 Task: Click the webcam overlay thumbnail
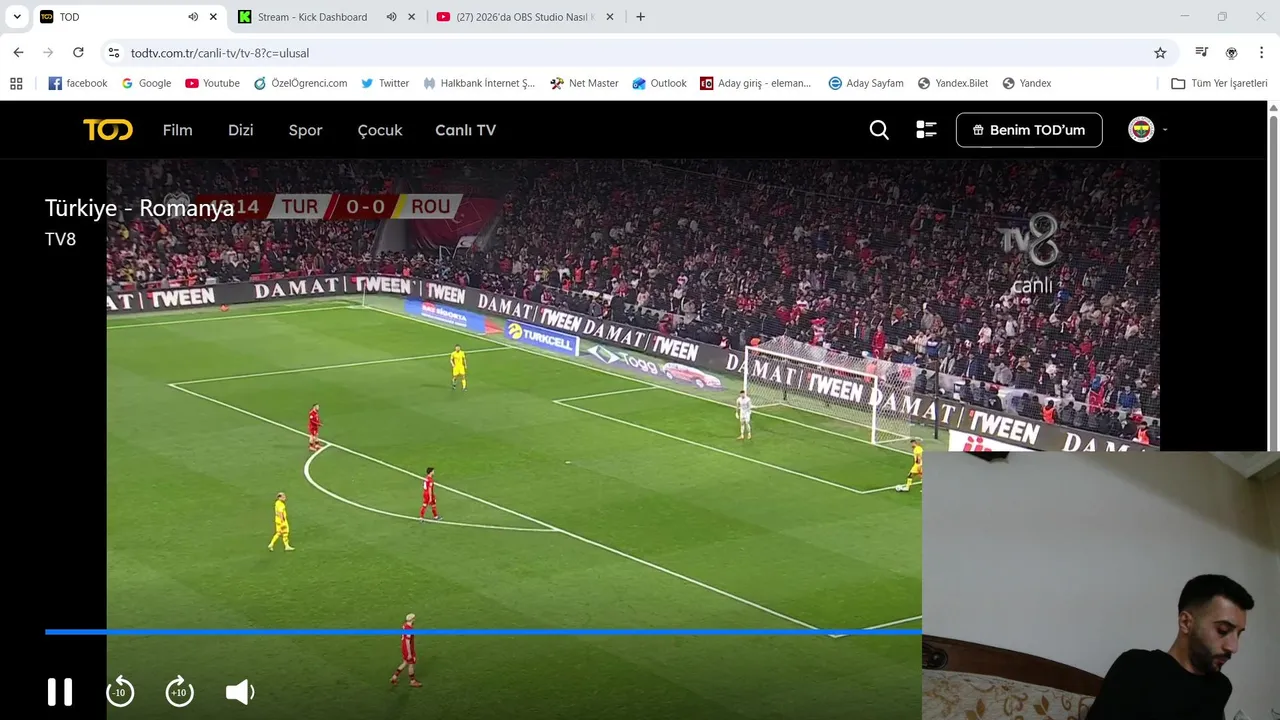[x=1101, y=586]
